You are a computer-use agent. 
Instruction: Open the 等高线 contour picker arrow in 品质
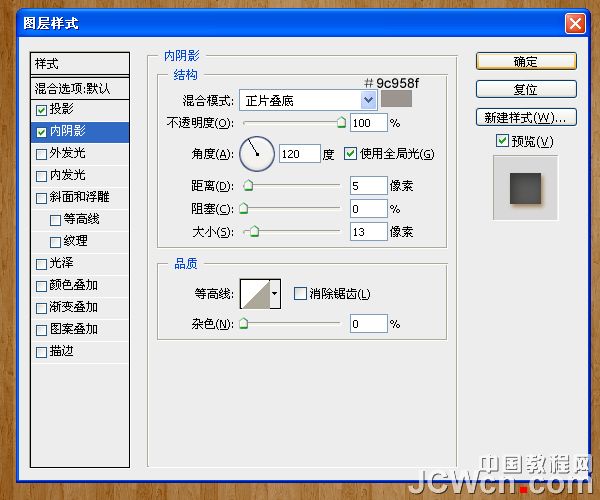click(x=275, y=293)
